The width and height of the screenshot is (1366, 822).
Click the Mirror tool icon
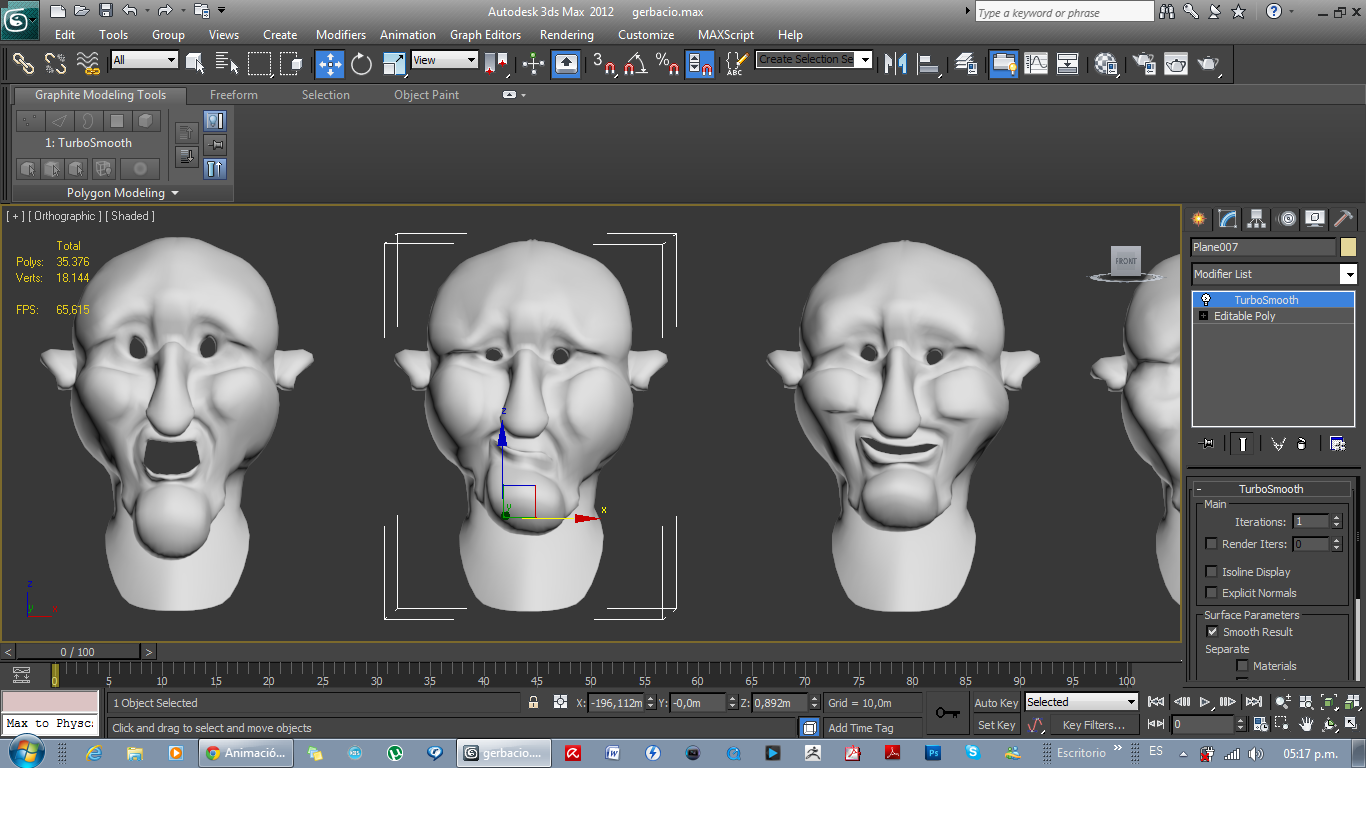pyautogui.click(x=896, y=64)
